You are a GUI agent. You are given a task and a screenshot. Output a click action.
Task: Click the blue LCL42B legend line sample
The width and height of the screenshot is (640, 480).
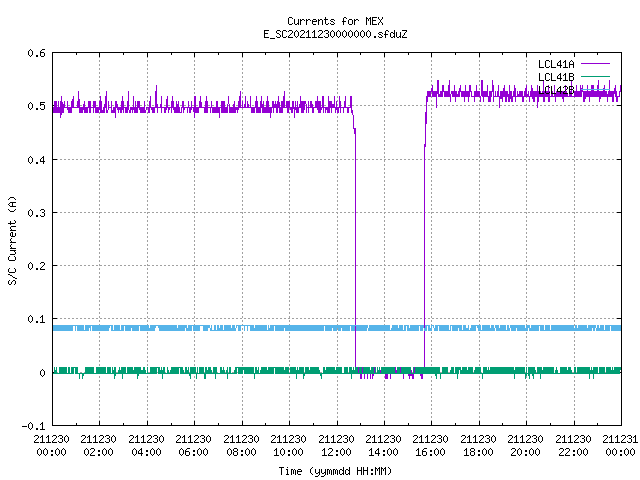tap(595, 90)
